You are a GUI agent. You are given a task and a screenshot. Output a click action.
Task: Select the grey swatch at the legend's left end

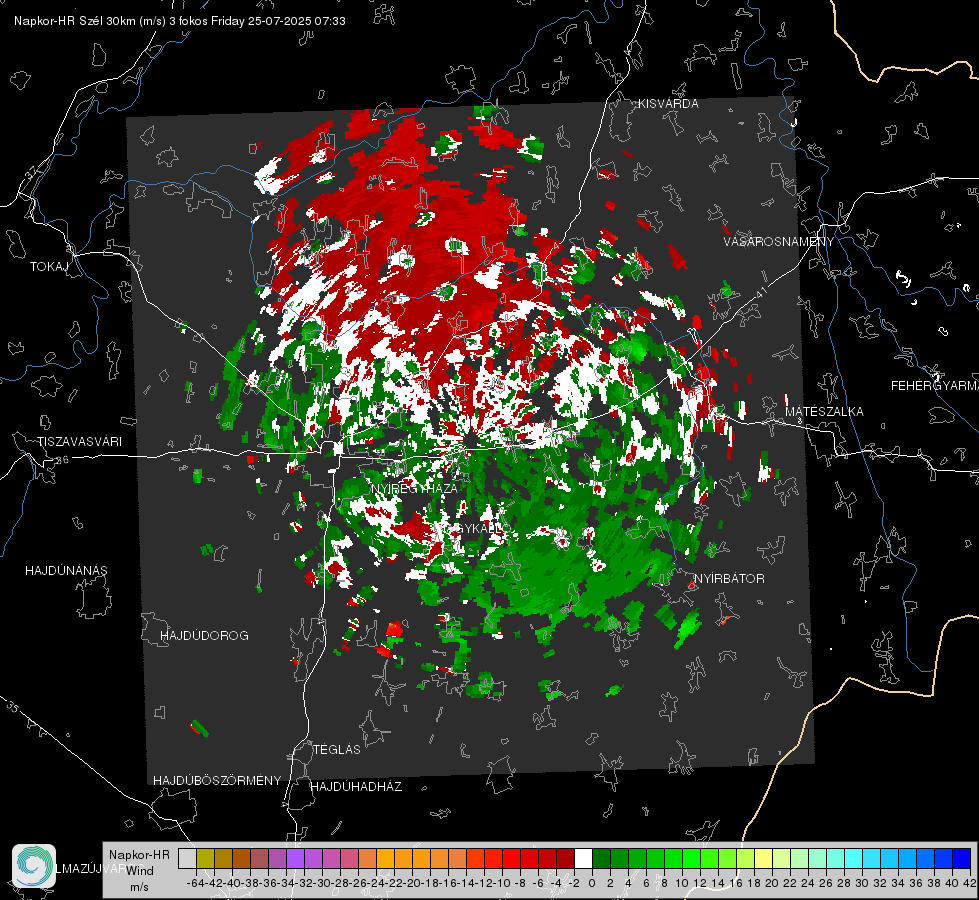[x=187, y=858]
